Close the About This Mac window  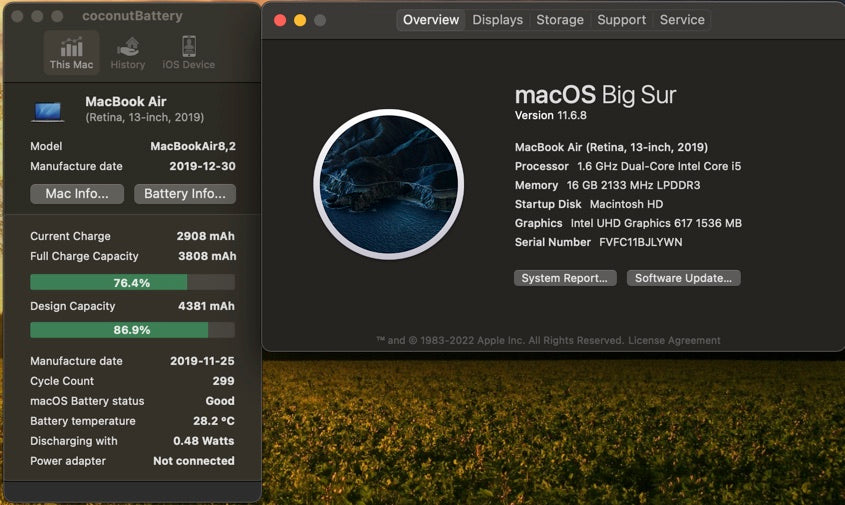[280, 20]
